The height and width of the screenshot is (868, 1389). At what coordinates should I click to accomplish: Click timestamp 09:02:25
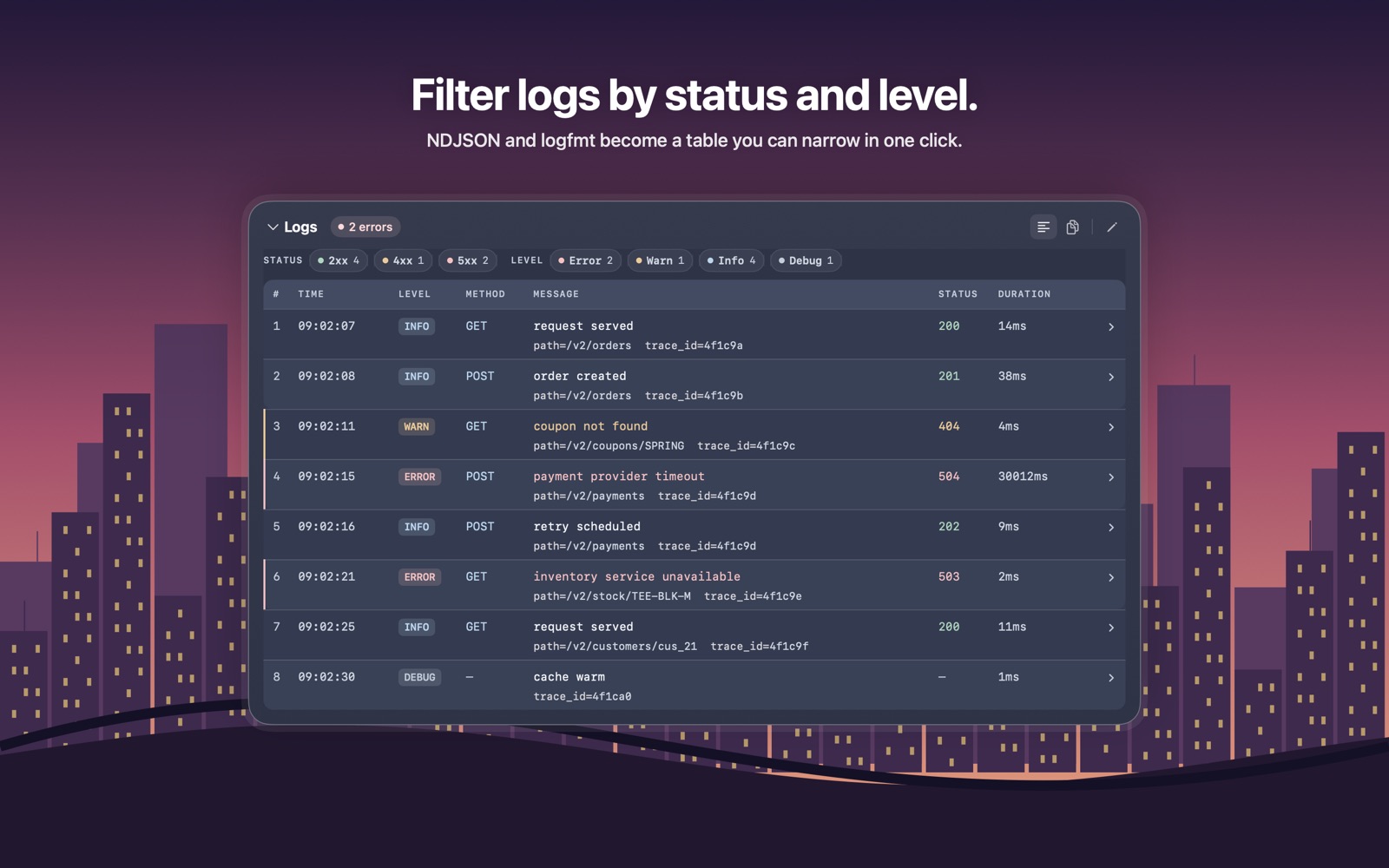point(326,627)
